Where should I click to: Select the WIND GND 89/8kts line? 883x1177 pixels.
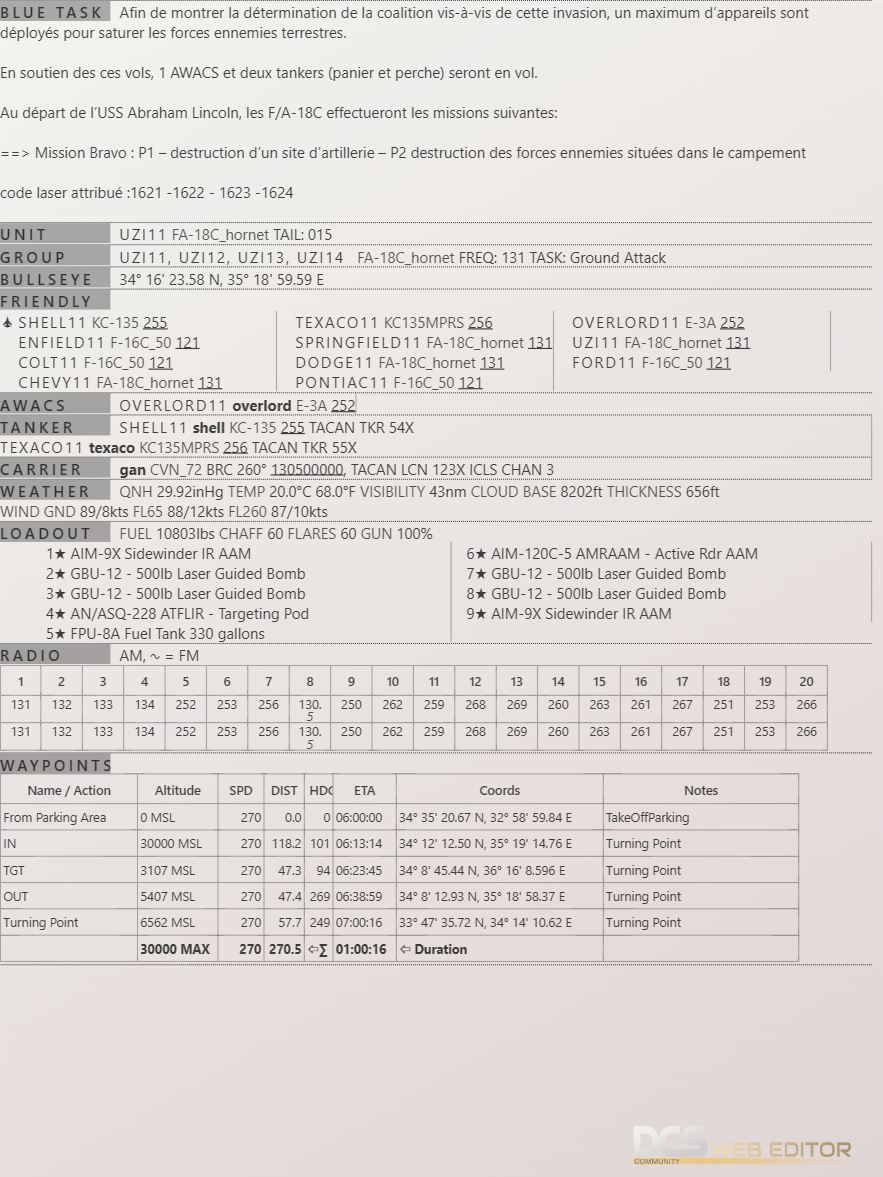point(164,512)
